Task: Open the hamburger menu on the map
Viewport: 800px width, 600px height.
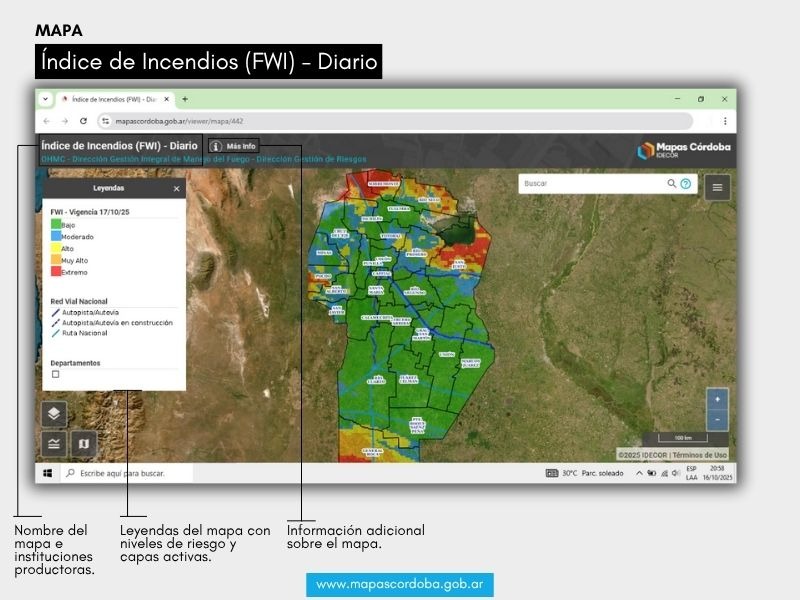Action: coord(717,187)
